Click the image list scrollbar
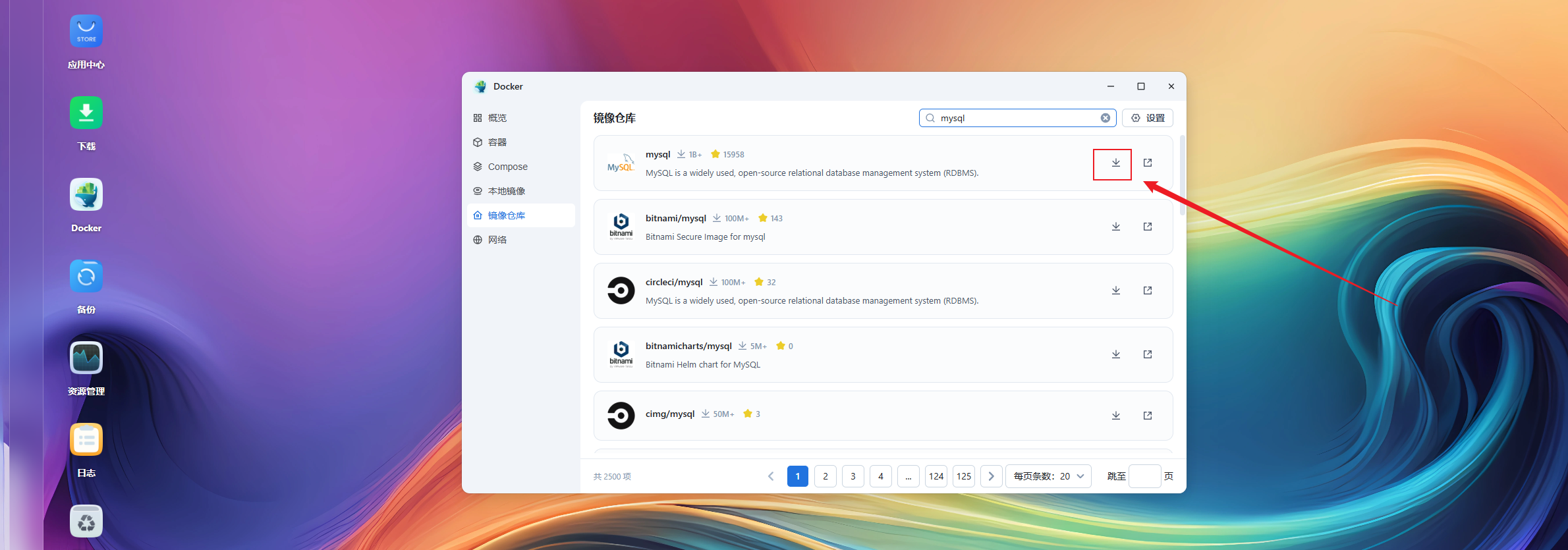Viewport: 1568px width, 550px height. click(x=1183, y=175)
